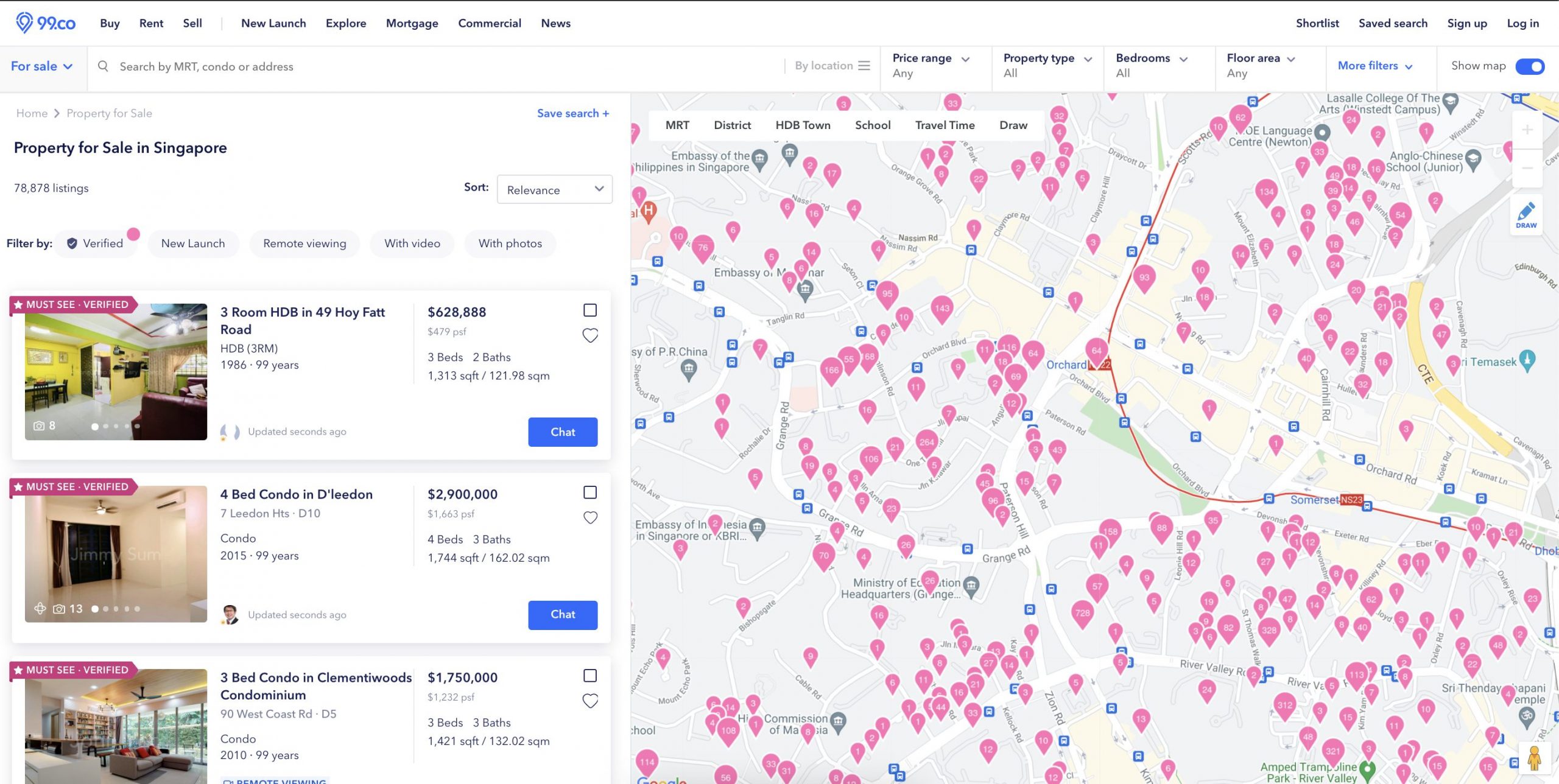
Task: Expand the Property type filter
Action: [1047, 66]
